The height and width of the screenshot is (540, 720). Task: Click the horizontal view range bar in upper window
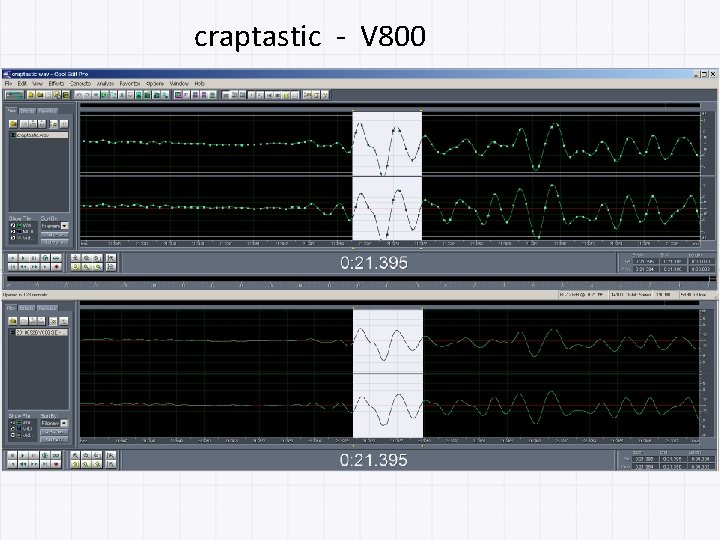coord(389,106)
